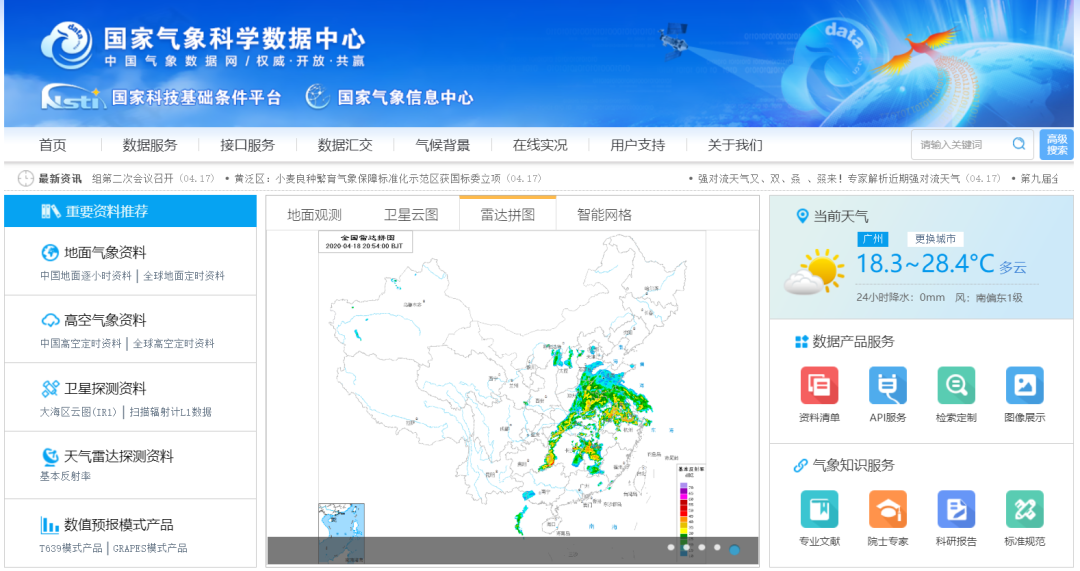1080x571 pixels.
Task: Open the 首页 menu item
Action: click(x=52, y=145)
